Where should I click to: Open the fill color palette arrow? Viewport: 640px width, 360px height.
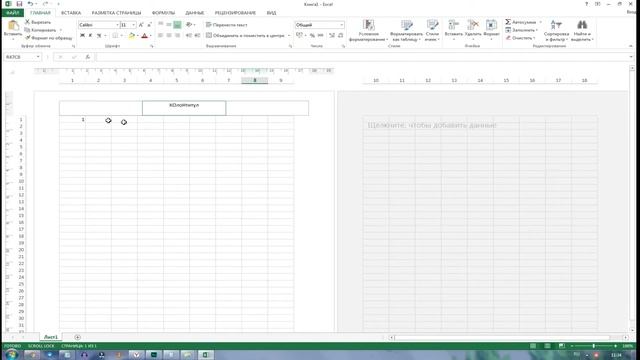[138, 36]
